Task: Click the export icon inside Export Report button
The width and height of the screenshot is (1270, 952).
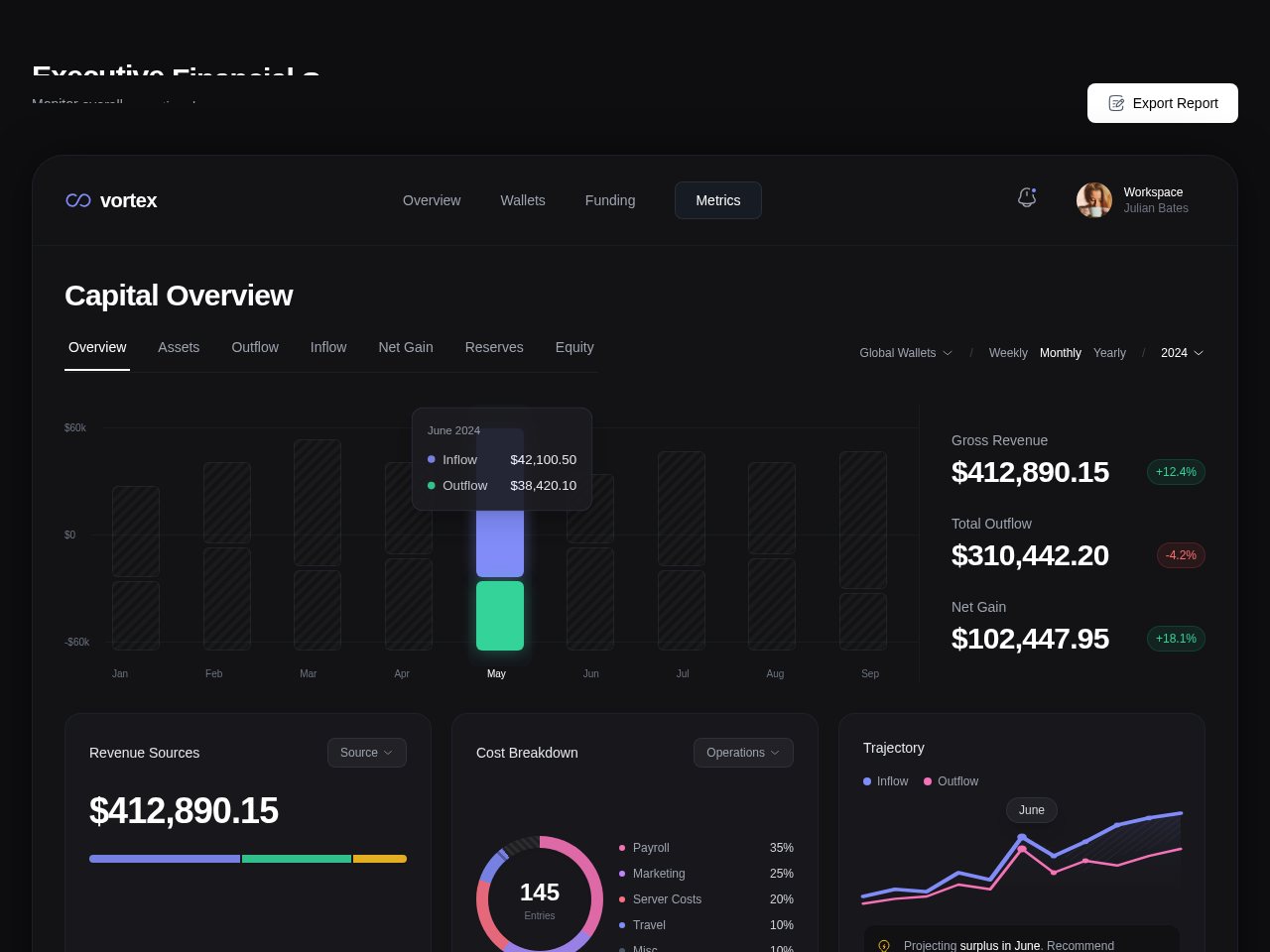Action: point(1117,103)
